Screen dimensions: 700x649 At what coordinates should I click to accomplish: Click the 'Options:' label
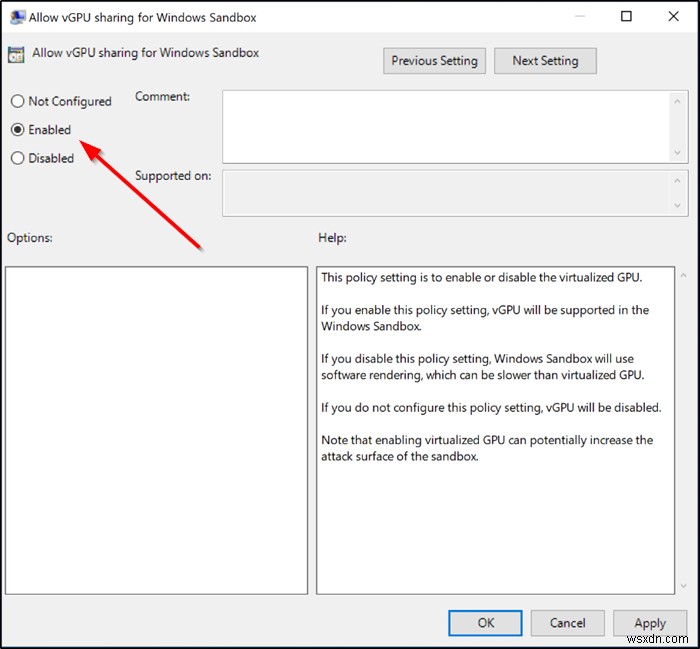coord(29,237)
